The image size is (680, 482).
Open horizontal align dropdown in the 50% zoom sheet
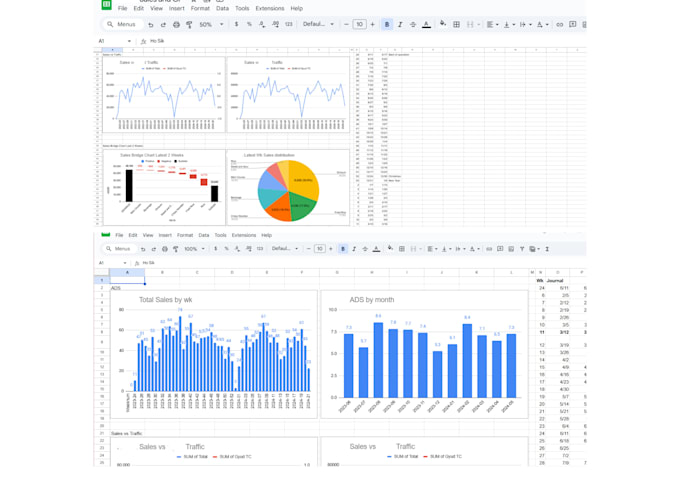coord(492,24)
